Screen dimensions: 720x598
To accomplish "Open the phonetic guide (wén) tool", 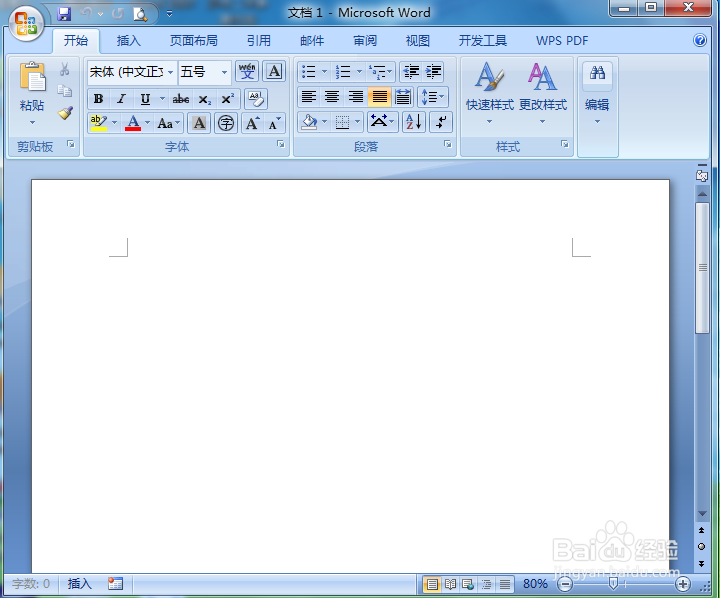I will (247, 71).
